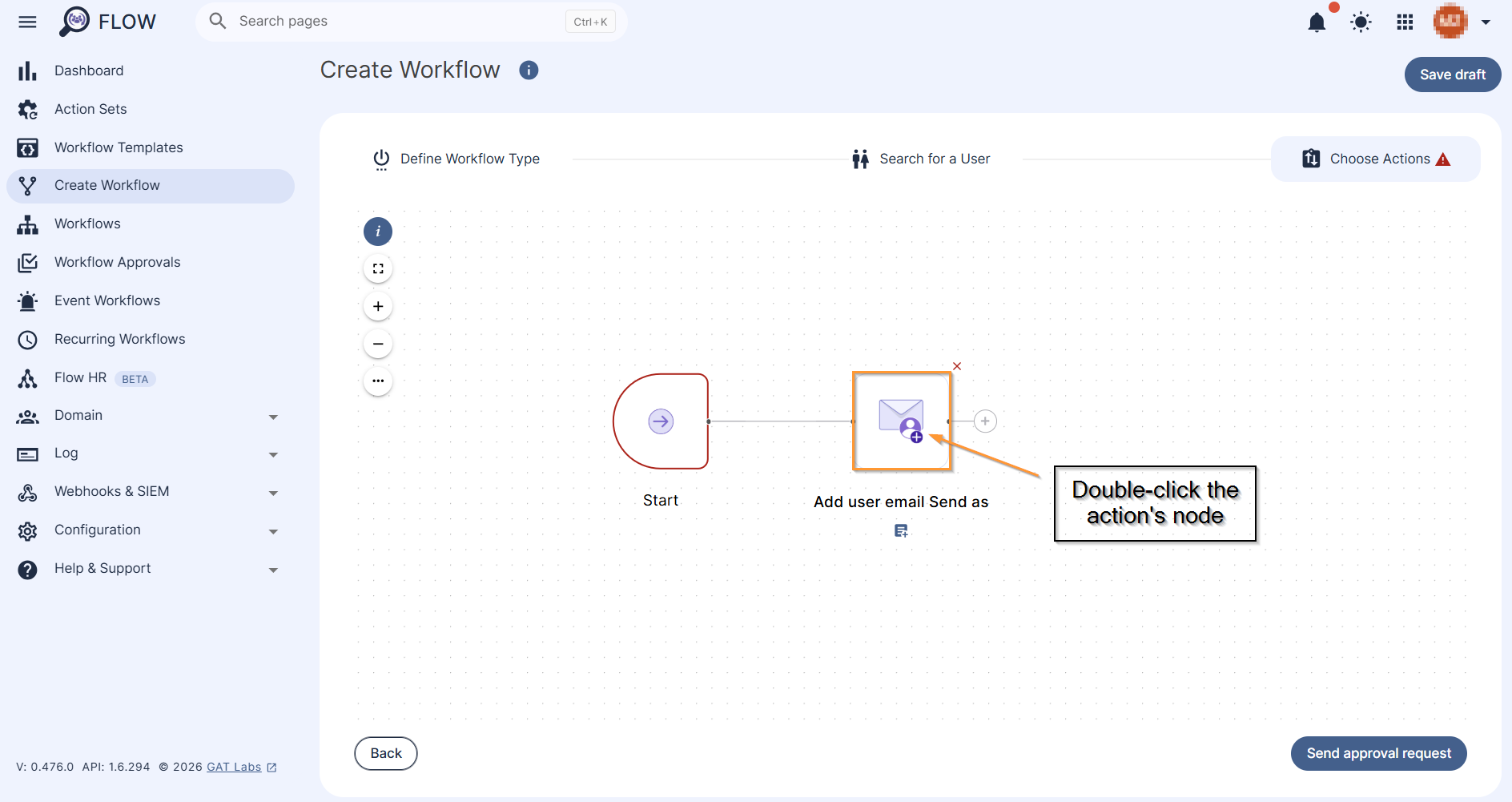Open Dashboard in the sidebar
Viewport: 1512px width, 802px height.
[x=151, y=71]
